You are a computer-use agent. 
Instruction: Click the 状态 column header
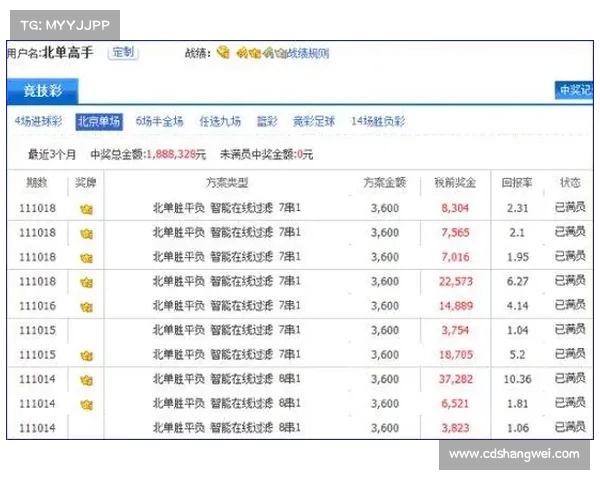[570, 183]
